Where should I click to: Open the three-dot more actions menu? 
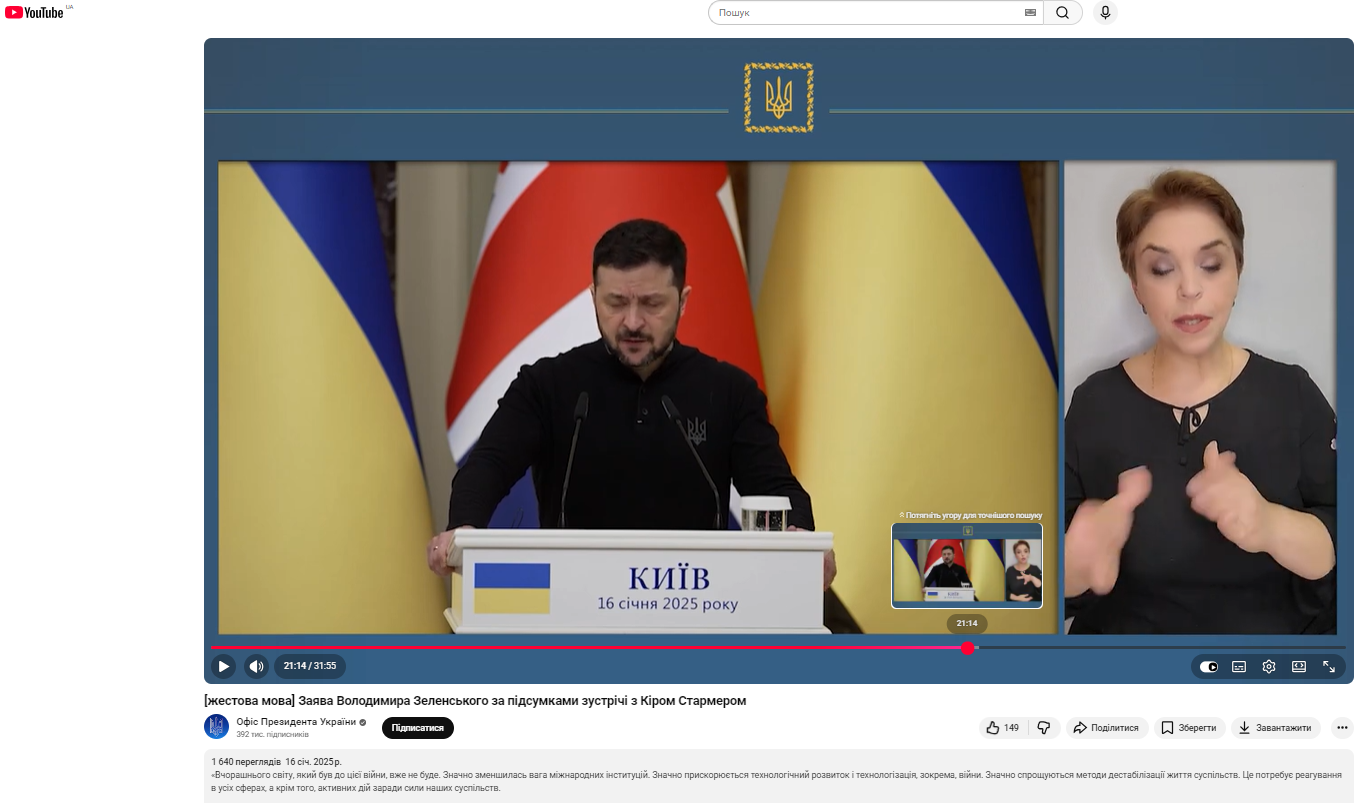tap(1342, 728)
